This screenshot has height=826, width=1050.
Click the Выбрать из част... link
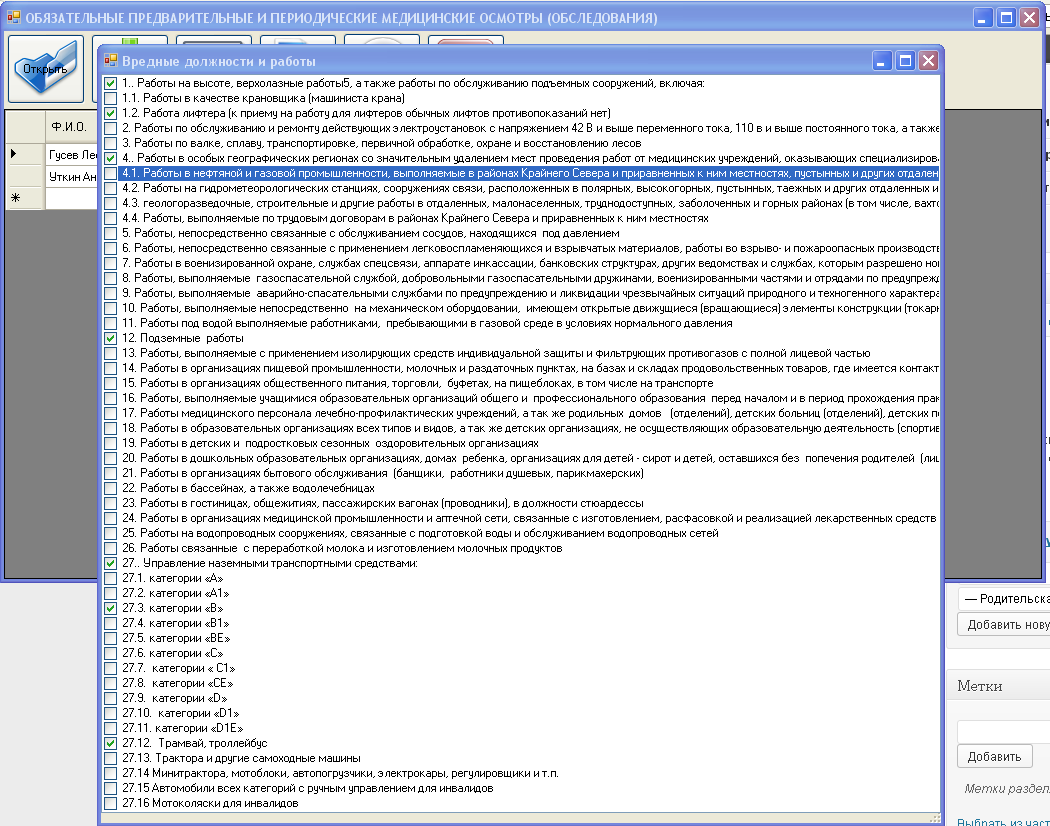pos(1003,821)
